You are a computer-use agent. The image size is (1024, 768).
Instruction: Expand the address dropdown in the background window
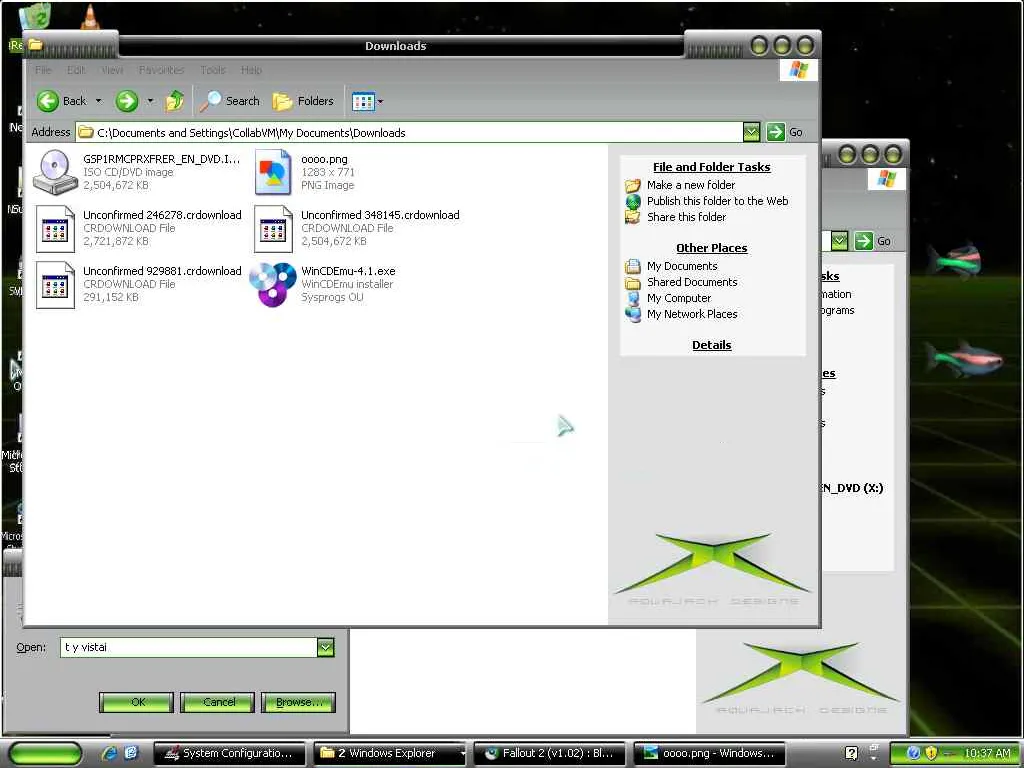pyautogui.click(x=839, y=241)
